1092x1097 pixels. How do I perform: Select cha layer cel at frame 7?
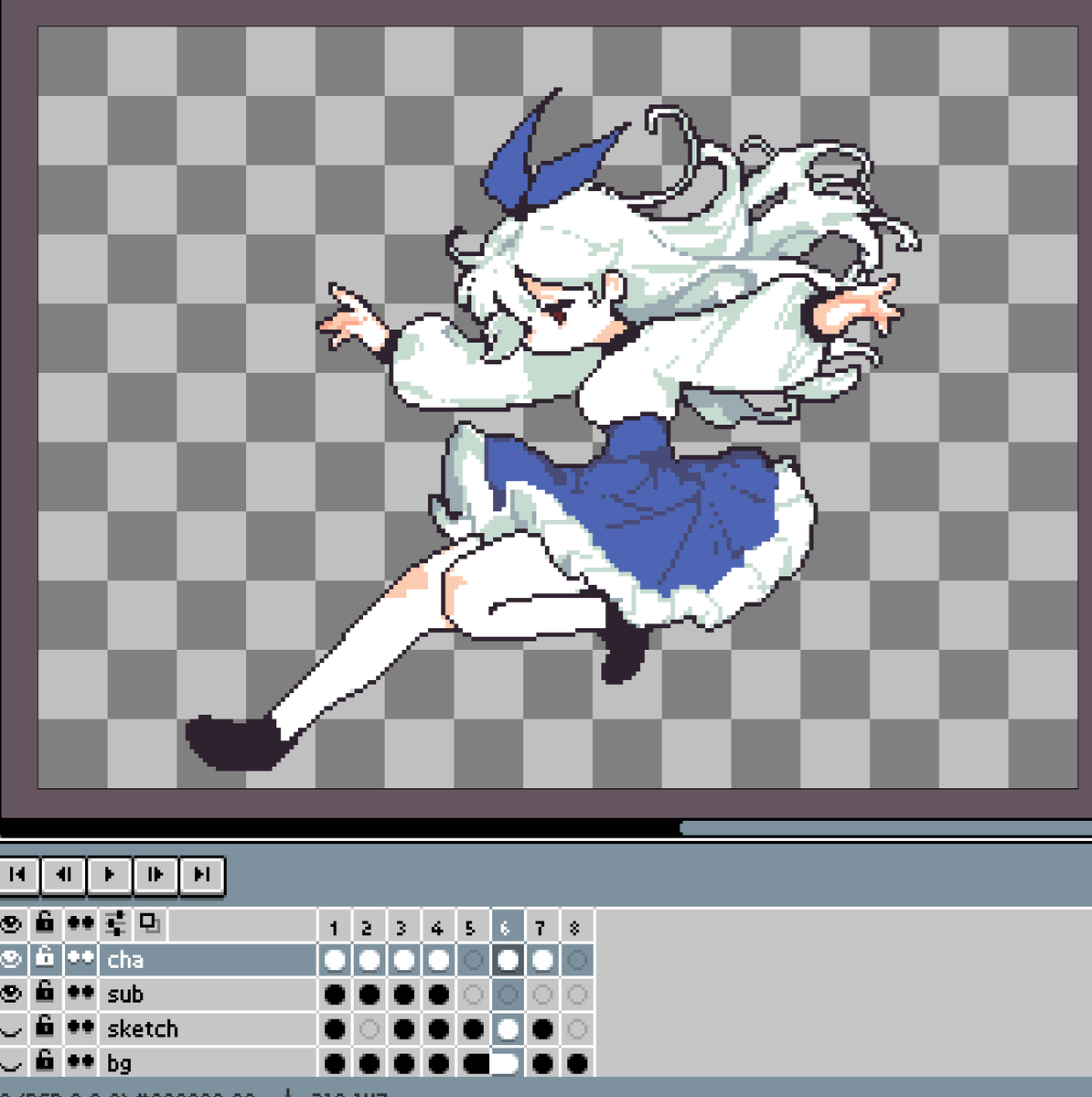tap(542, 960)
